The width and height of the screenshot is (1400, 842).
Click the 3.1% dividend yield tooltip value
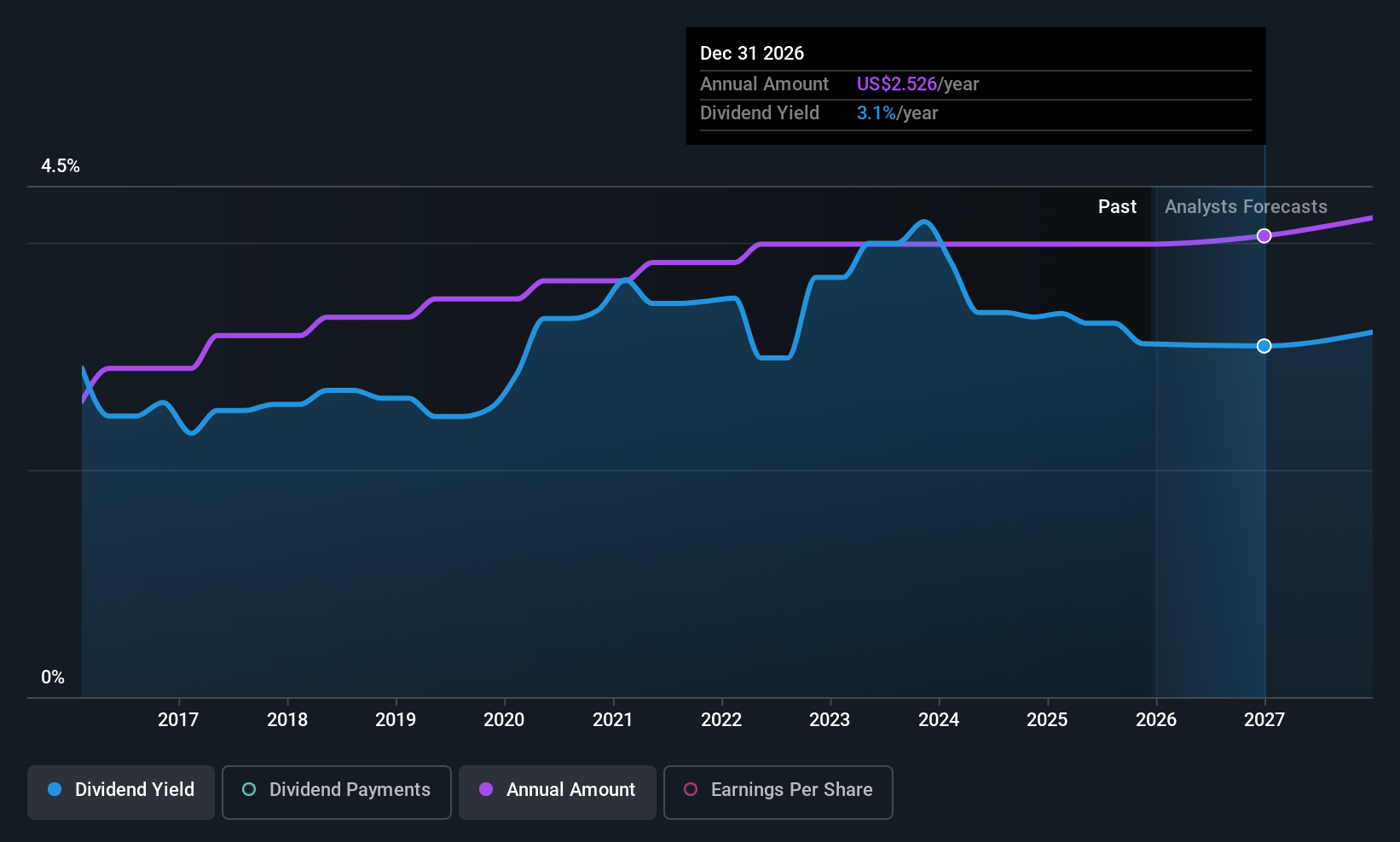point(876,112)
